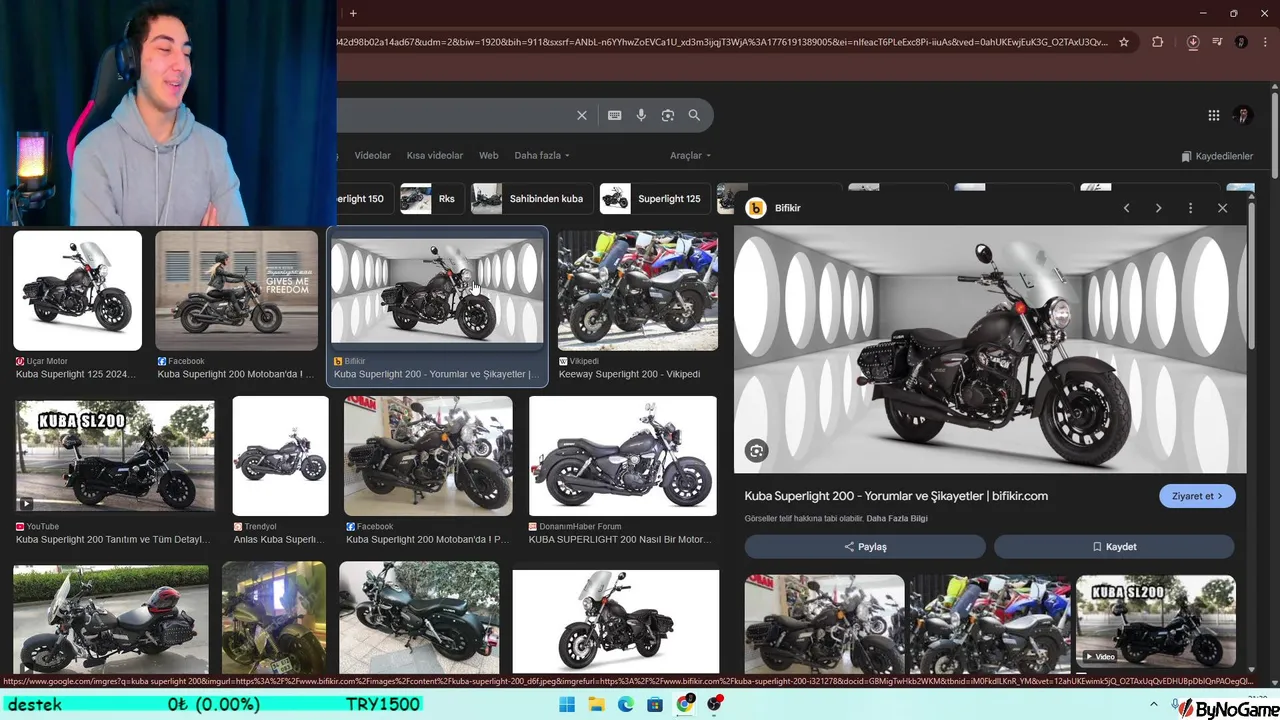Launch Microsoft Edge from taskbar
This screenshot has width=1280, height=720.
click(626, 705)
